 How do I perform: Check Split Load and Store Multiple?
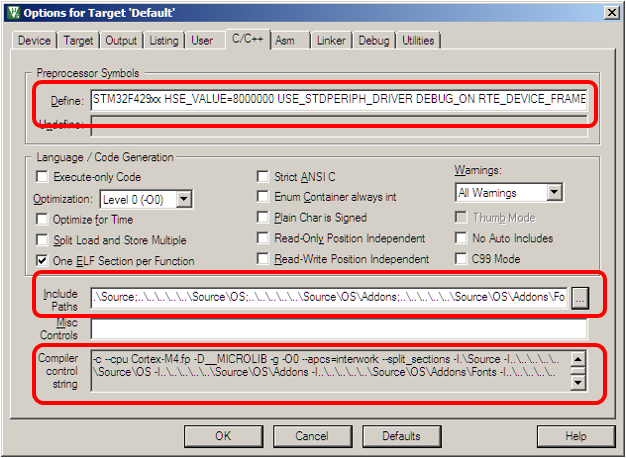(42, 240)
